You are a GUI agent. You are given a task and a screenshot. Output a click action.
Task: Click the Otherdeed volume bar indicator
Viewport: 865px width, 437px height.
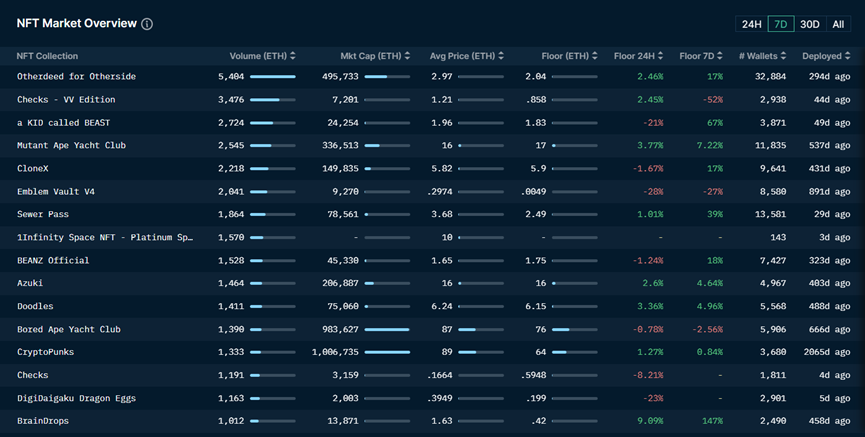pos(272,77)
